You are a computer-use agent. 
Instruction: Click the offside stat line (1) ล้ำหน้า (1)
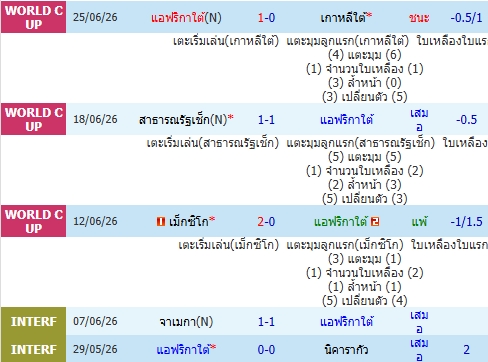(365, 287)
